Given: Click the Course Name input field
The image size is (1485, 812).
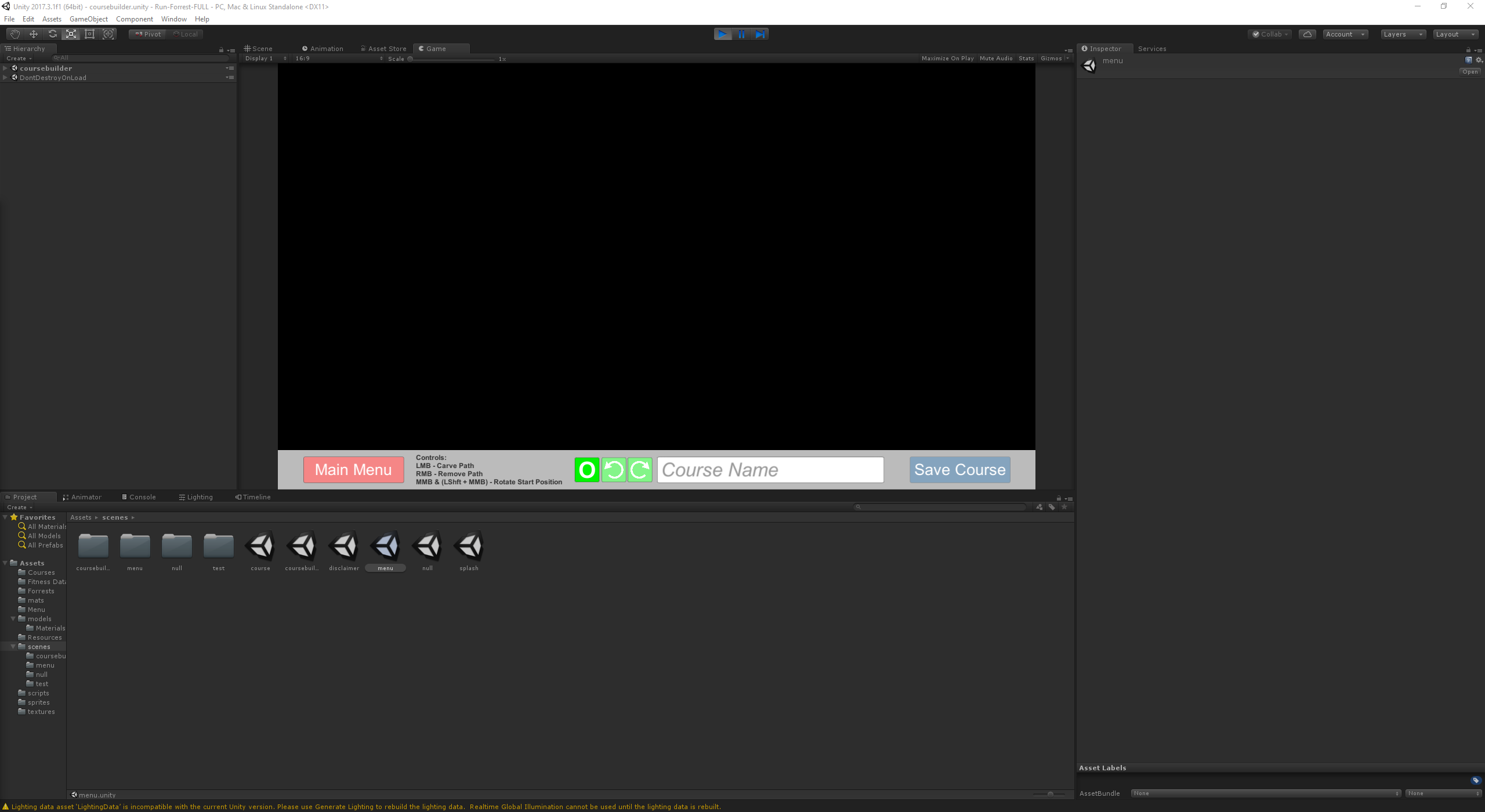Looking at the screenshot, I should tap(770, 470).
